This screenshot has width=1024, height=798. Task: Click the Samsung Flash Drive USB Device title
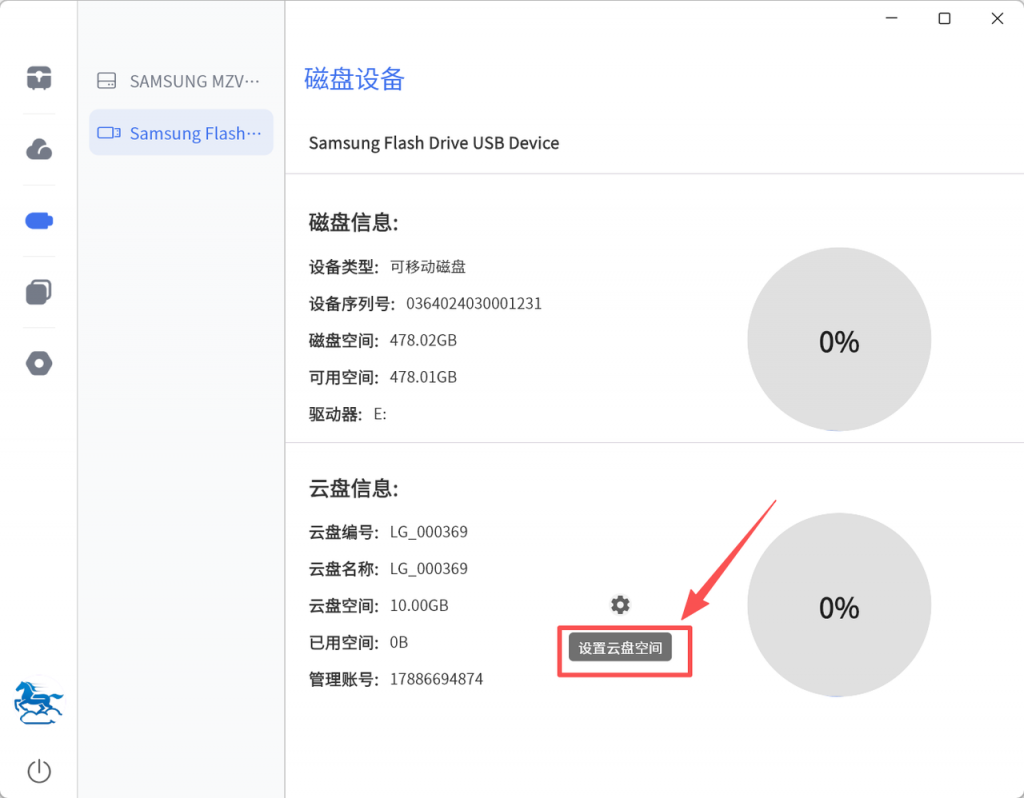(x=434, y=143)
